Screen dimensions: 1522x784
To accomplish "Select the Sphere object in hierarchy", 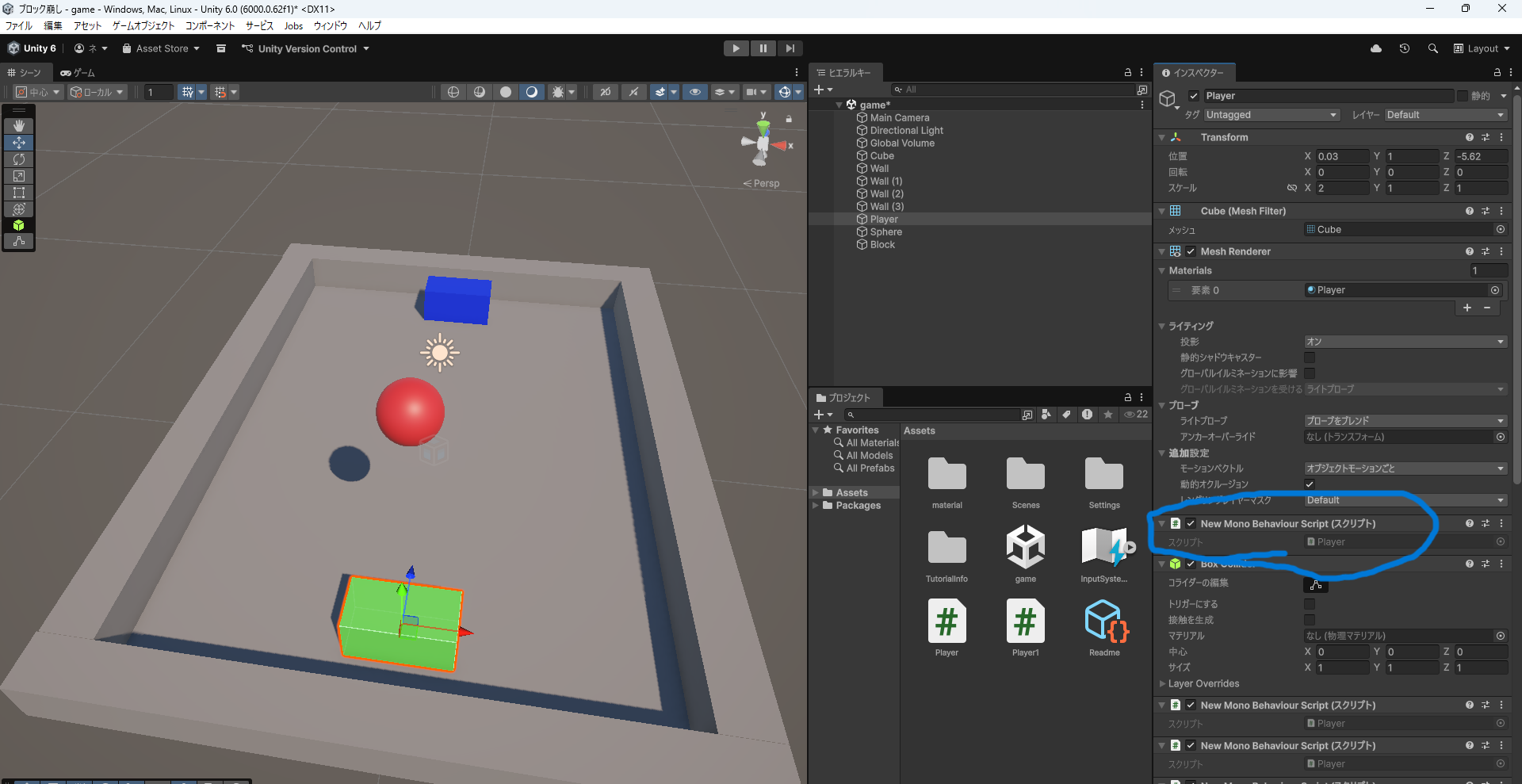I will (885, 232).
